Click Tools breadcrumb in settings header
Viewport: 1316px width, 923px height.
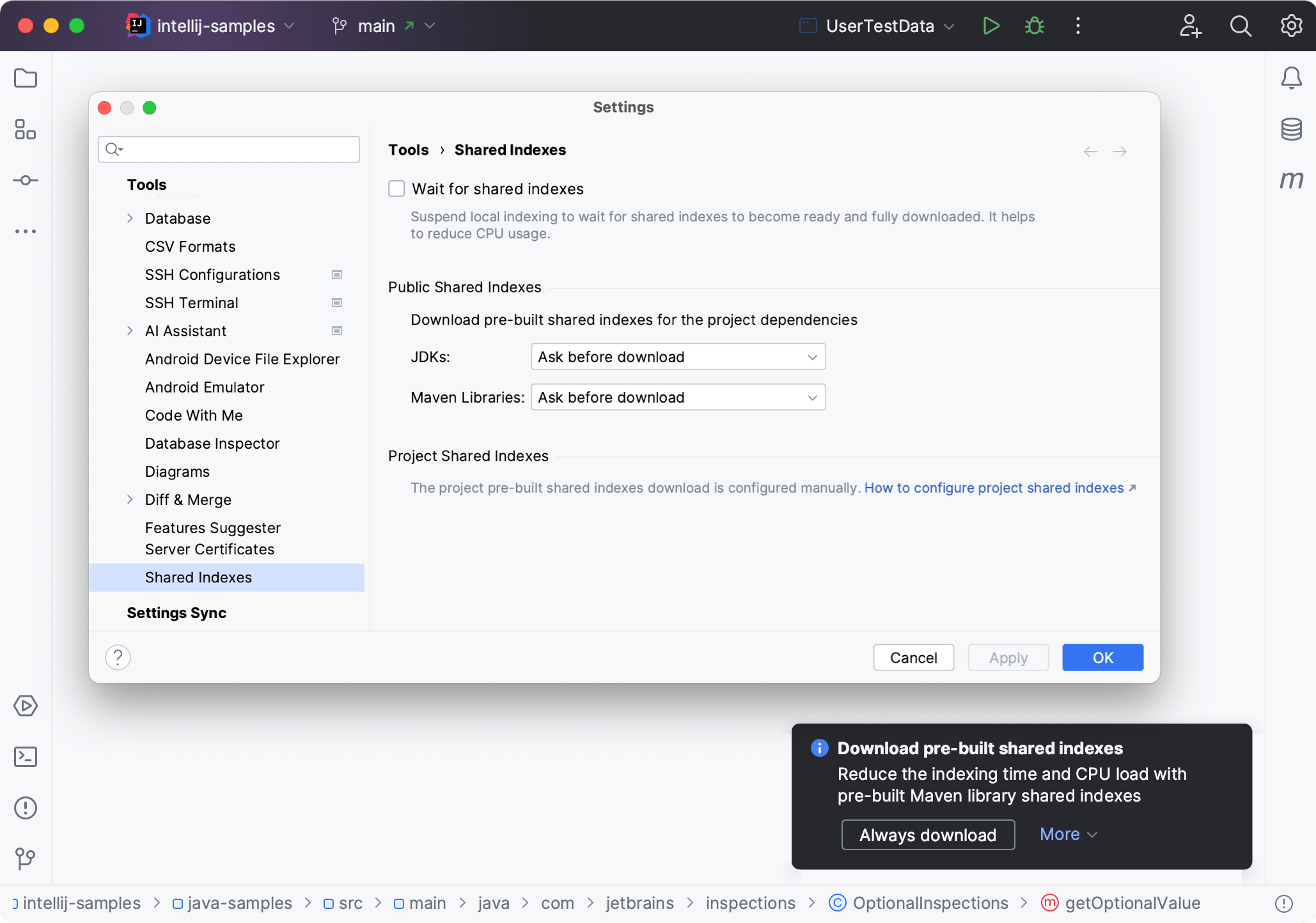click(408, 150)
